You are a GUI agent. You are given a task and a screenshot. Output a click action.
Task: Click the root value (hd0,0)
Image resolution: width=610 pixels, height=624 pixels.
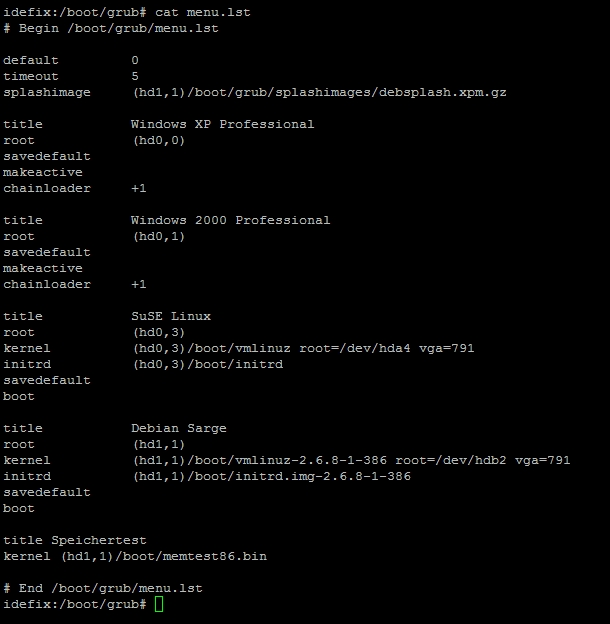point(158,140)
